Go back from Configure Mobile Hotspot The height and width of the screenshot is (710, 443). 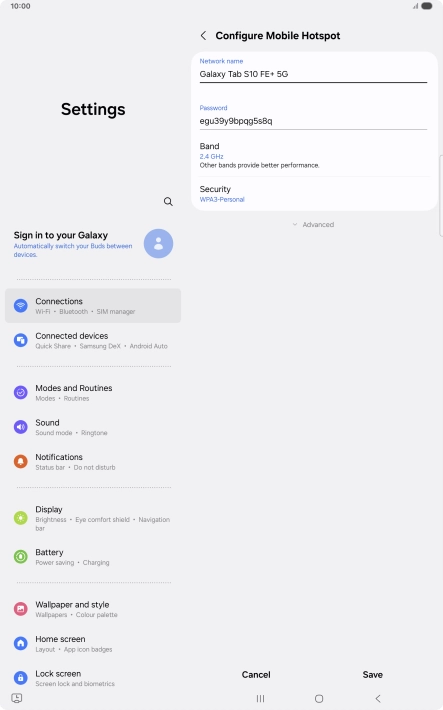(x=203, y=36)
